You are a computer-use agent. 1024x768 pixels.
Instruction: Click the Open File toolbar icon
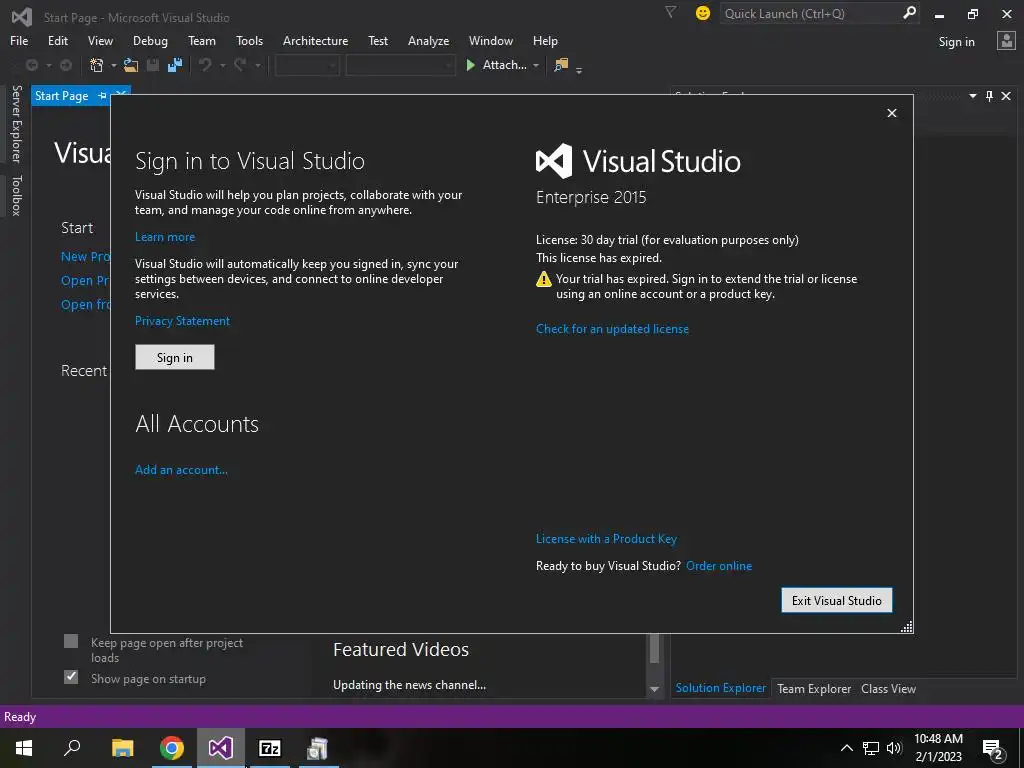(131, 65)
